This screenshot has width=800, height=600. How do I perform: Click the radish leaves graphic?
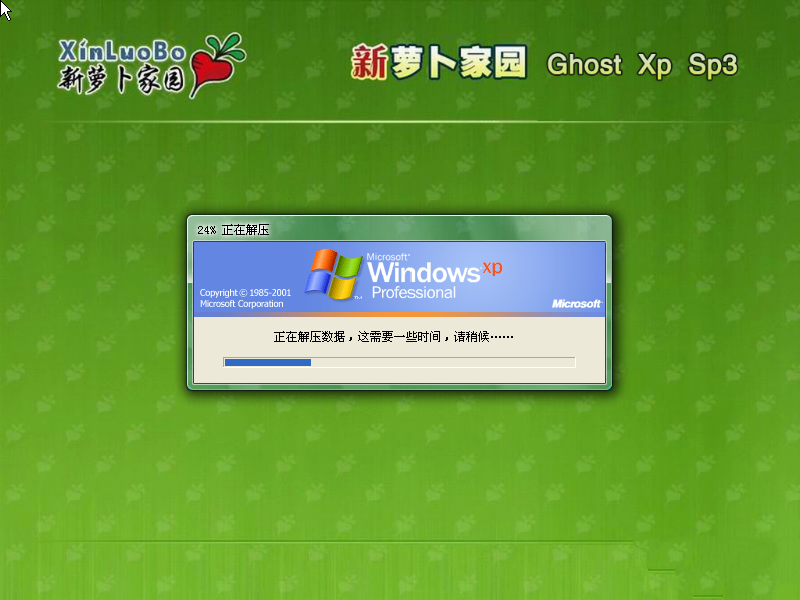(220, 45)
